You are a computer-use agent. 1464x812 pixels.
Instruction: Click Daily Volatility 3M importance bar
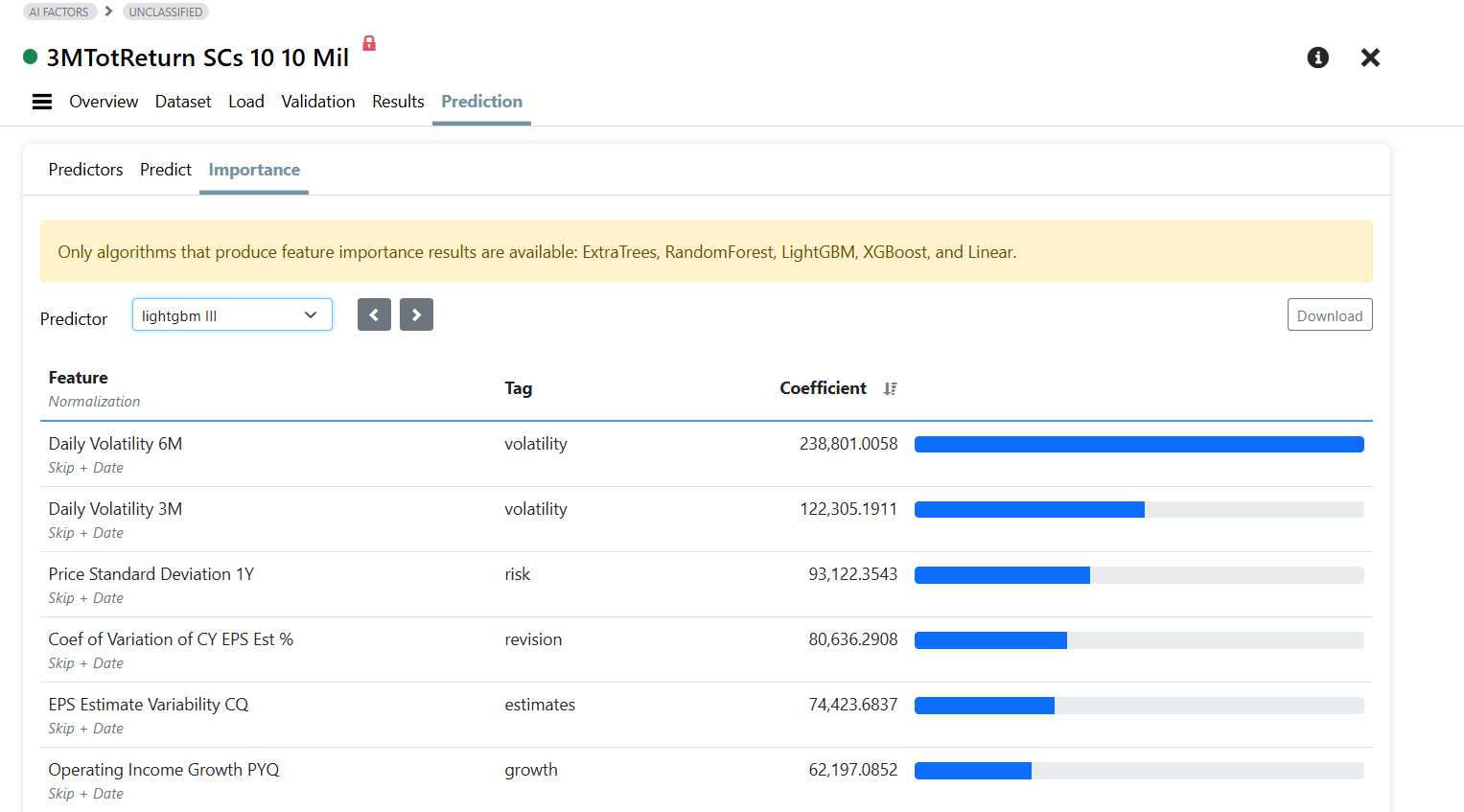coord(1139,509)
